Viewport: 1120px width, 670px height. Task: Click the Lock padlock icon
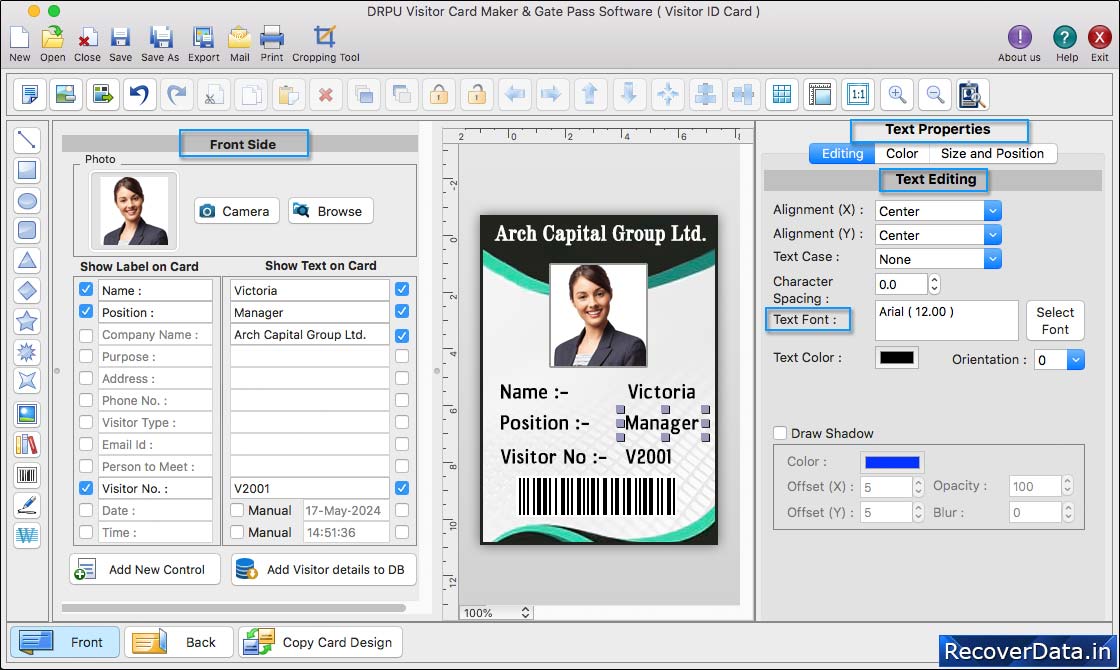click(x=439, y=94)
